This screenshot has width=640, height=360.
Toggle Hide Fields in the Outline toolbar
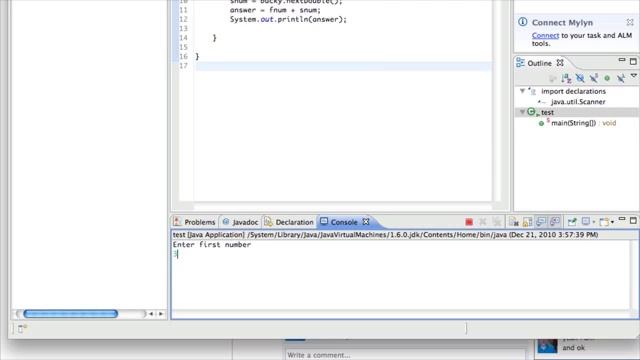coord(580,78)
